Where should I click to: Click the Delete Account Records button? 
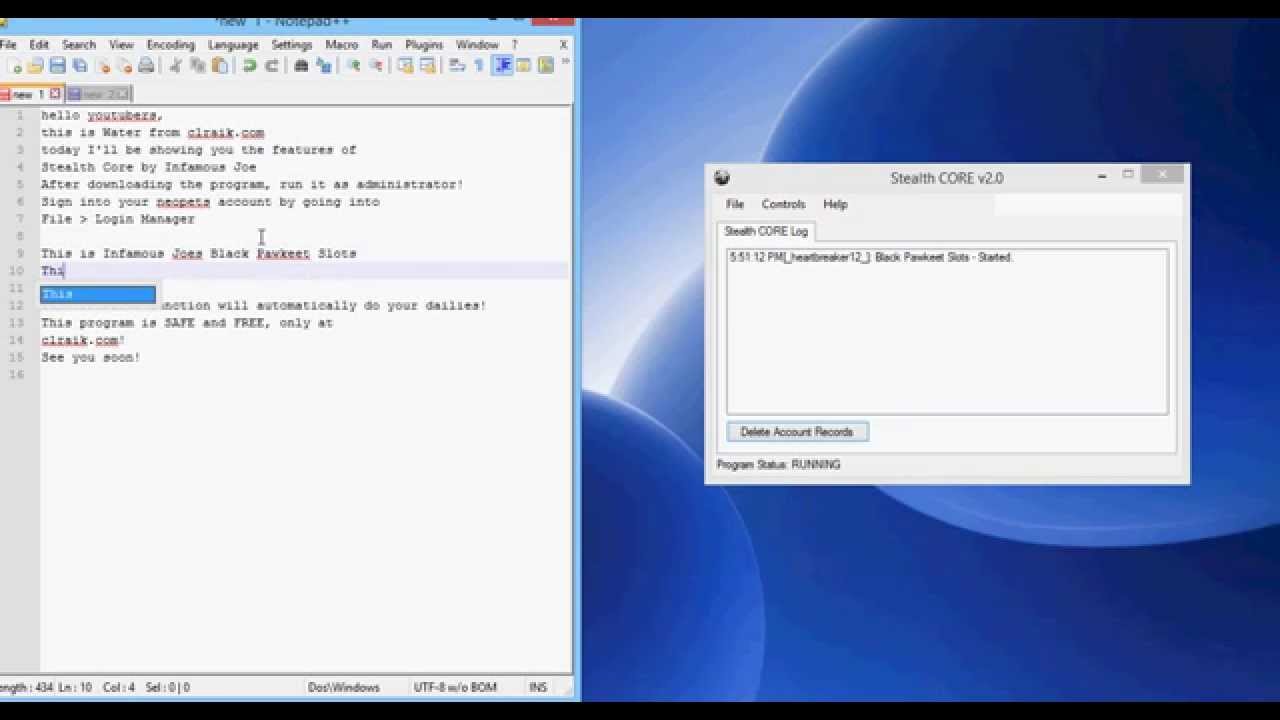pyautogui.click(x=797, y=432)
